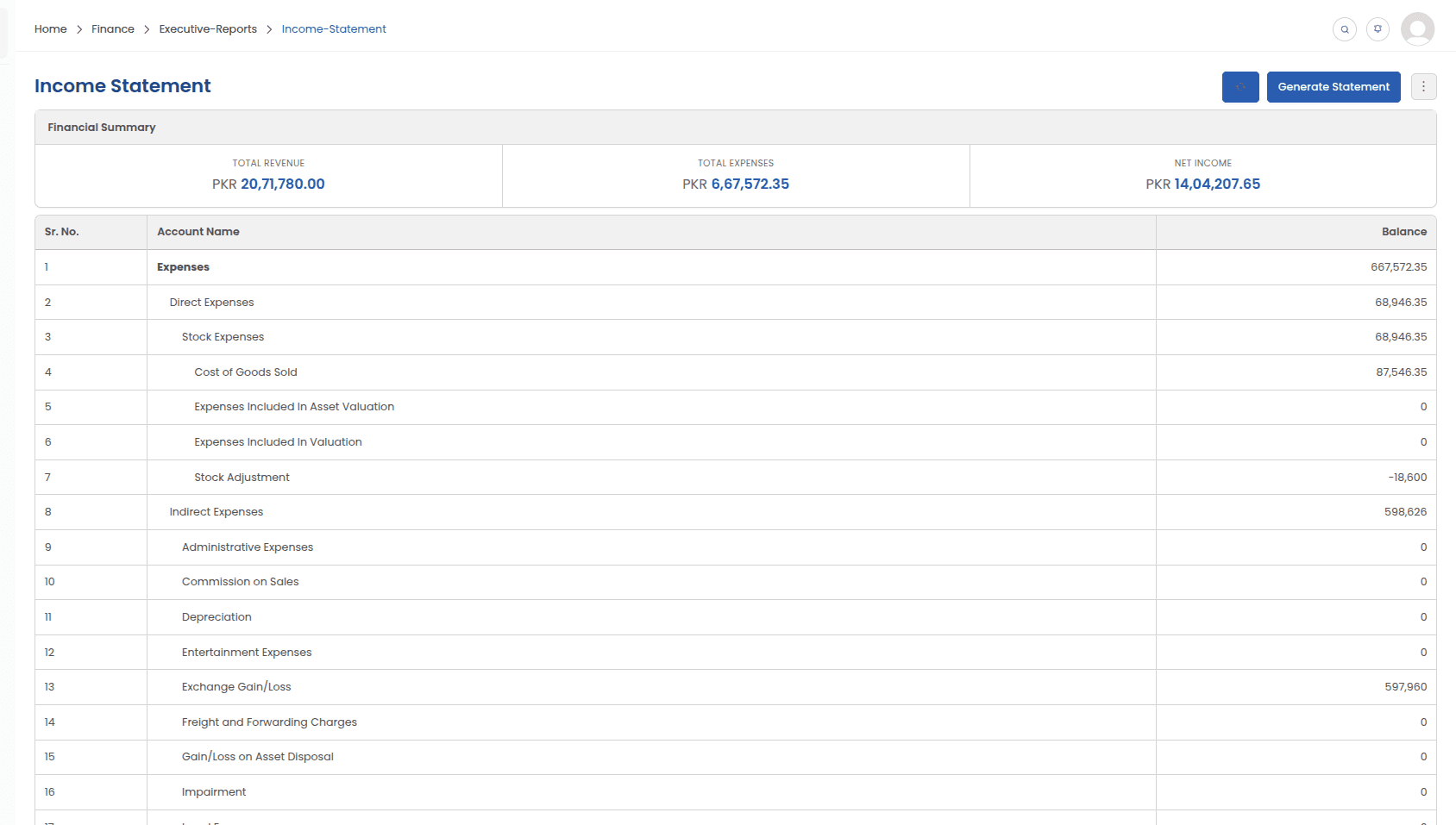
Task: Open the three-dot more options menu
Action: (1423, 87)
